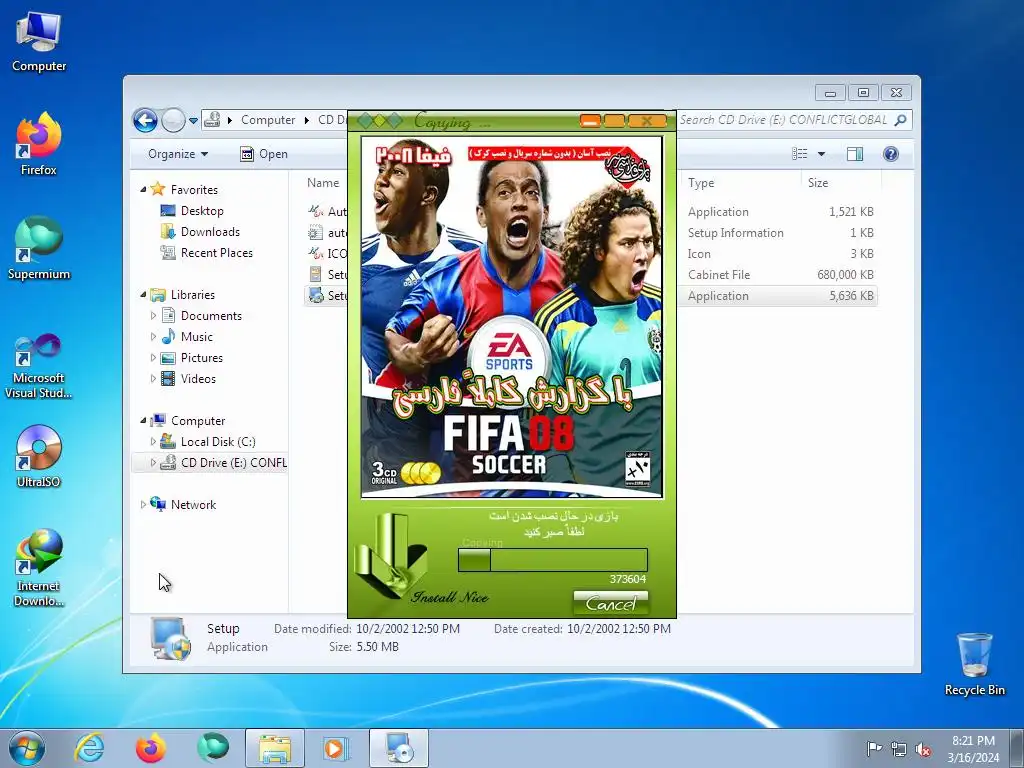
Task: Click the Action Center flag tray icon
Action: pyautogui.click(x=874, y=748)
